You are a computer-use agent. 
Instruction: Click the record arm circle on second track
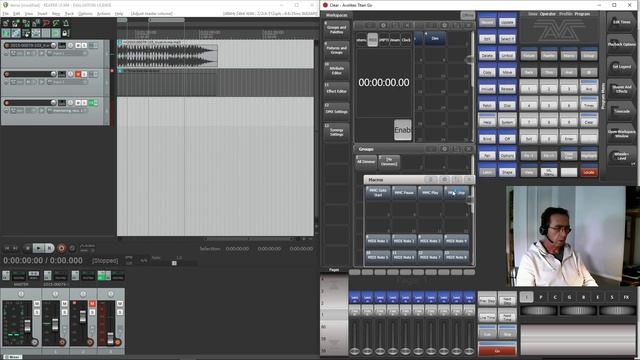[7, 74]
